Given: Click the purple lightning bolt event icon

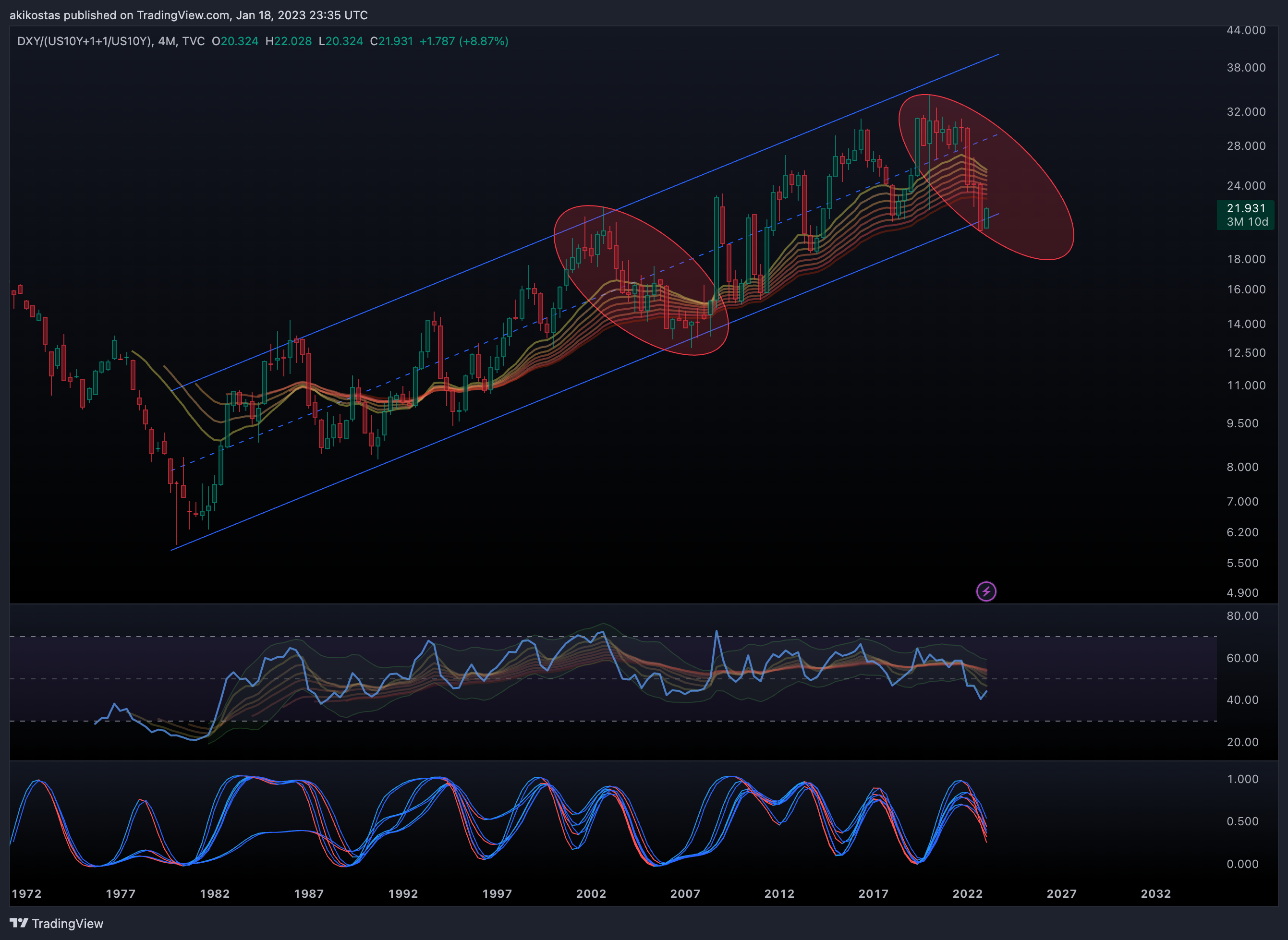Looking at the screenshot, I should [986, 591].
